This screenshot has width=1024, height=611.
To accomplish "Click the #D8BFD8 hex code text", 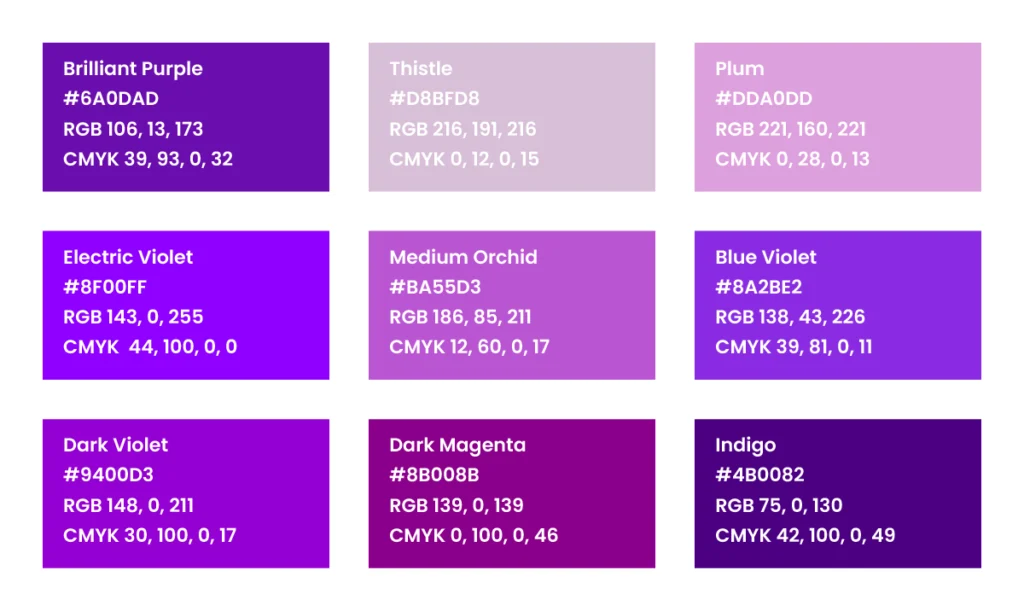I will (x=434, y=99).
